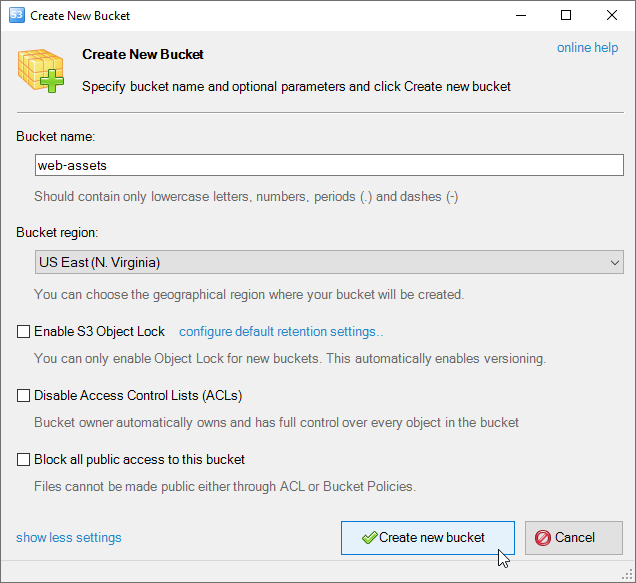Check Block all public access to this bucket

23,459
